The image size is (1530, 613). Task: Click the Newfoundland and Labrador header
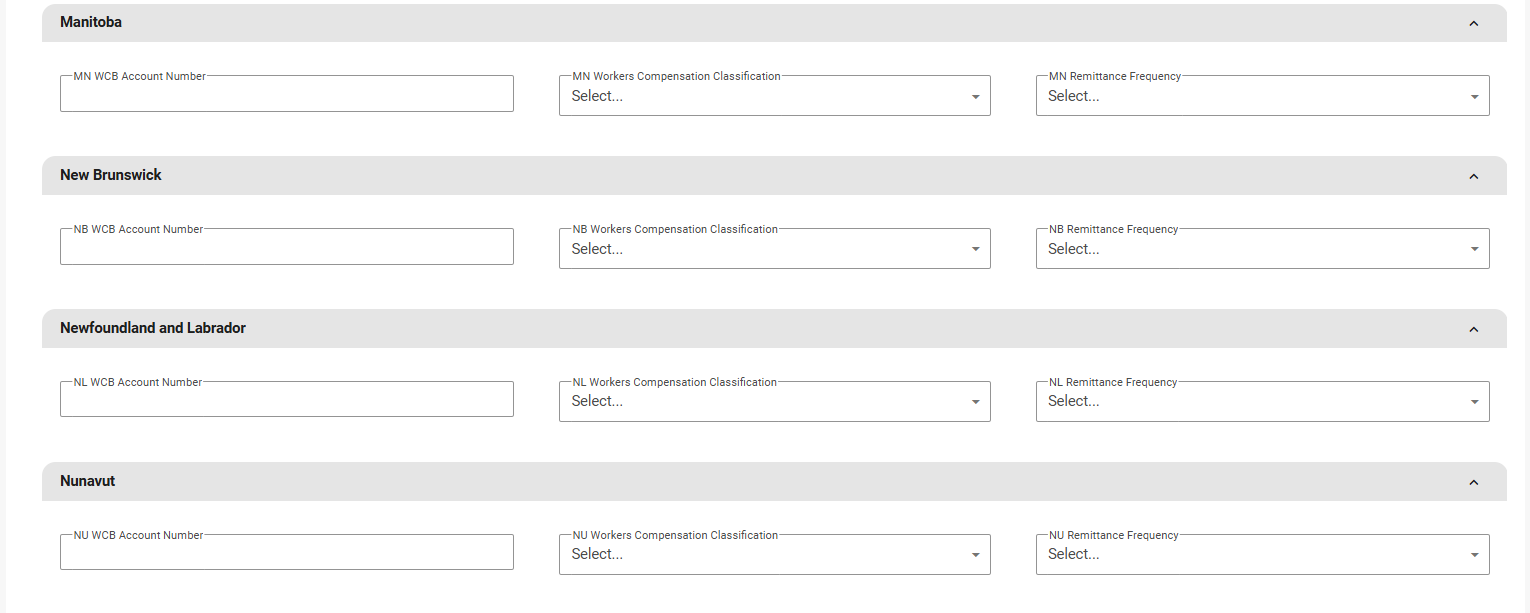(153, 328)
